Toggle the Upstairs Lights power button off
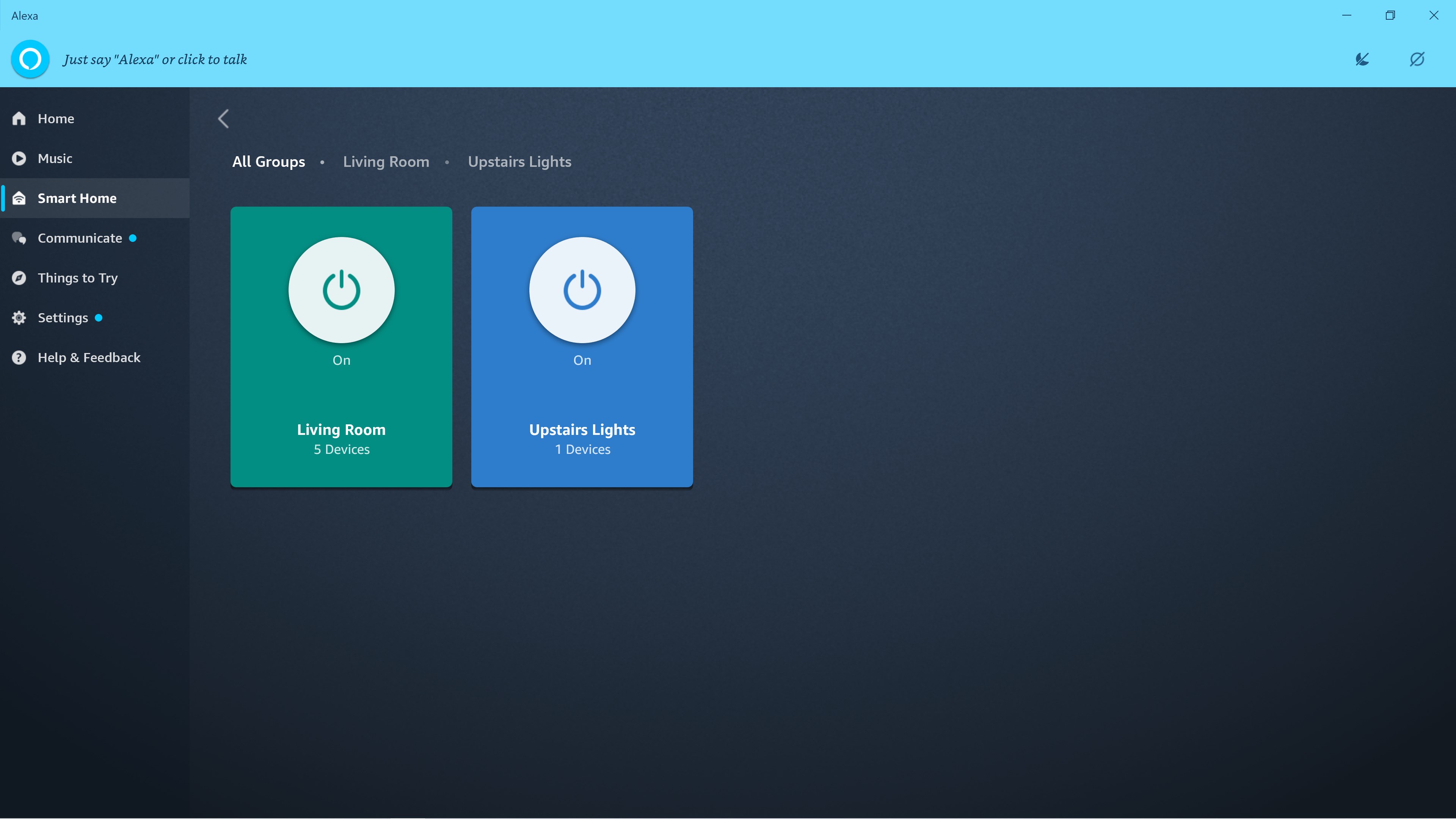Screen dimensions: 1456x819 [x=582, y=289]
